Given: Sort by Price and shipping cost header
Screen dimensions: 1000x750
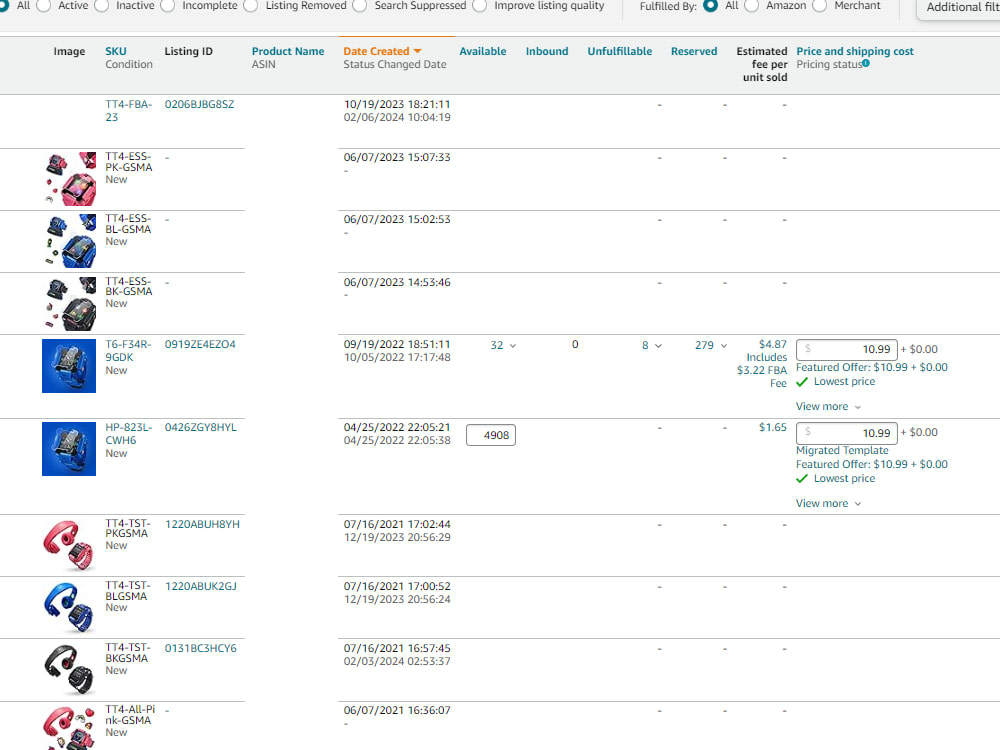Looking at the screenshot, I should pos(855,51).
